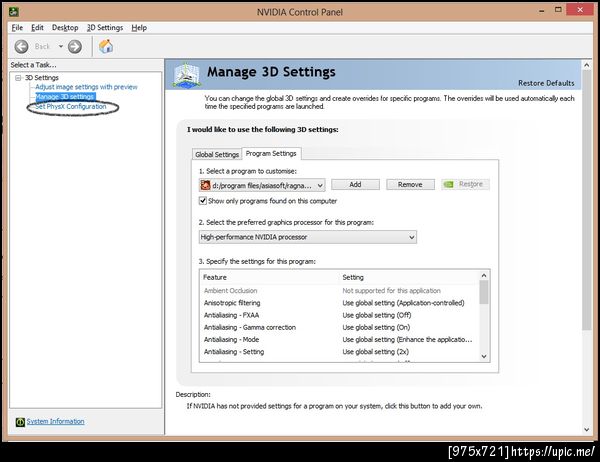
Task: Open the Desktop menu
Action: pos(65,28)
